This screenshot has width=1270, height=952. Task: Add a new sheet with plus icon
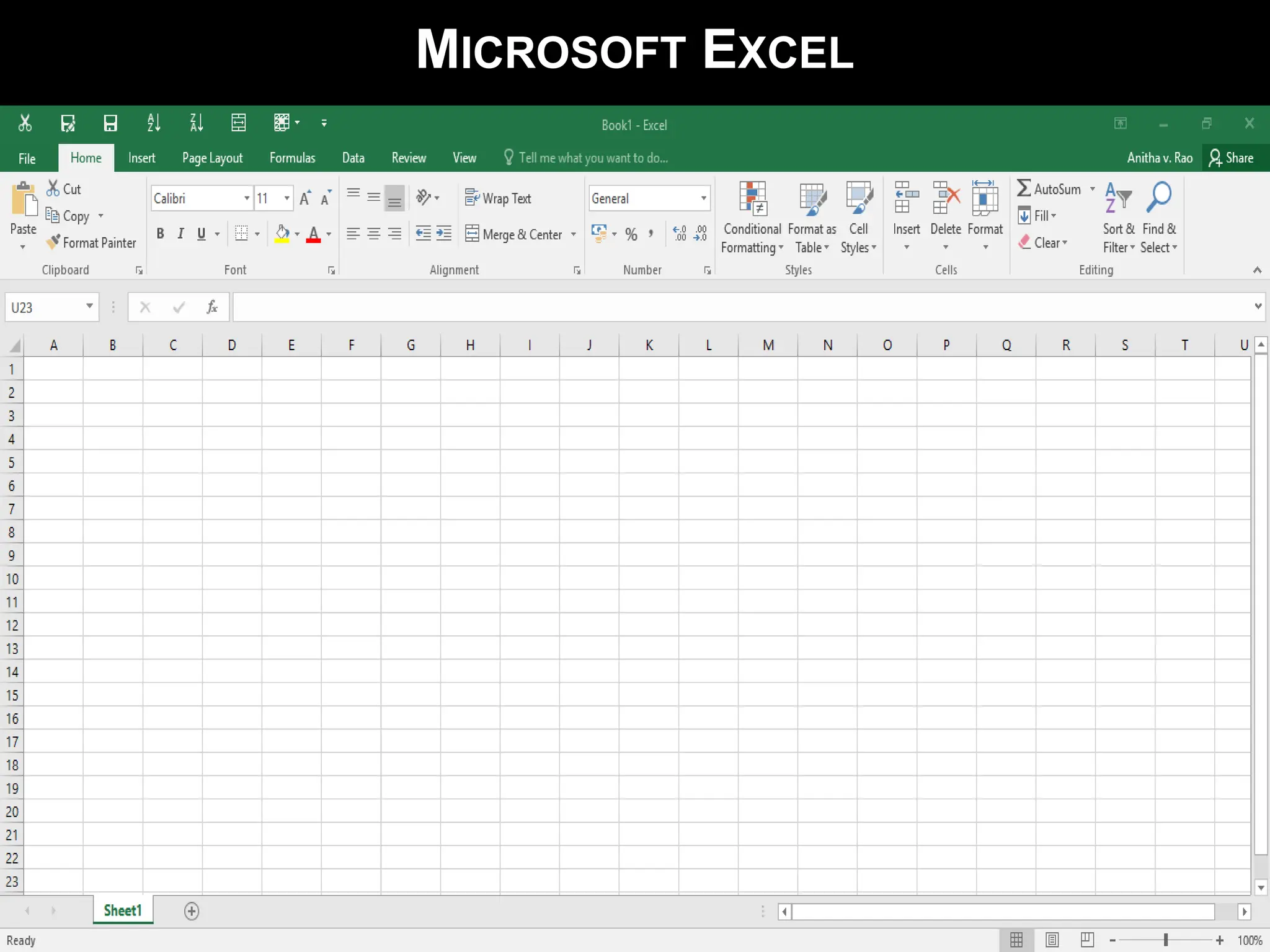point(192,911)
